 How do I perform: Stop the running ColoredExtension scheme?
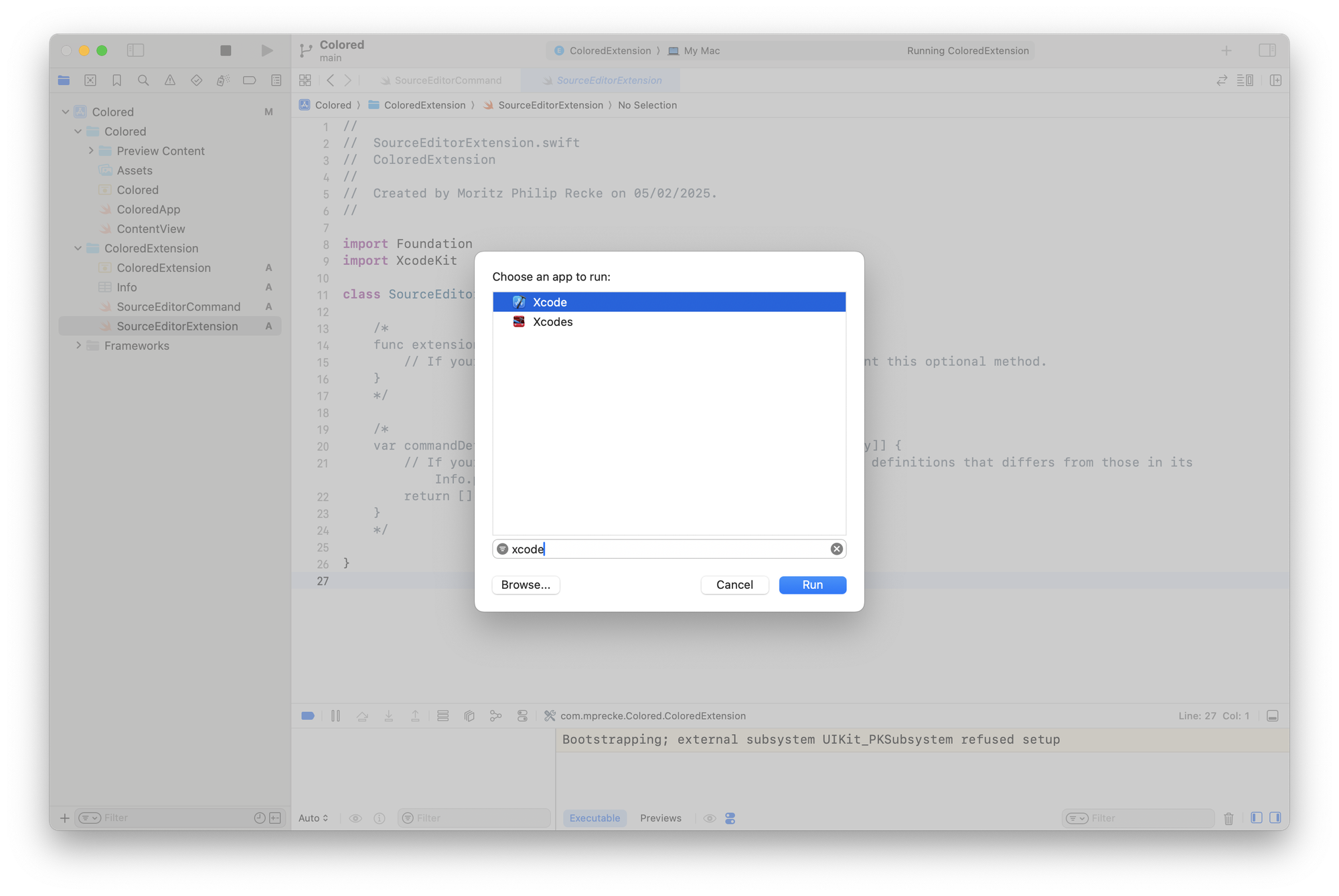[226, 50]
